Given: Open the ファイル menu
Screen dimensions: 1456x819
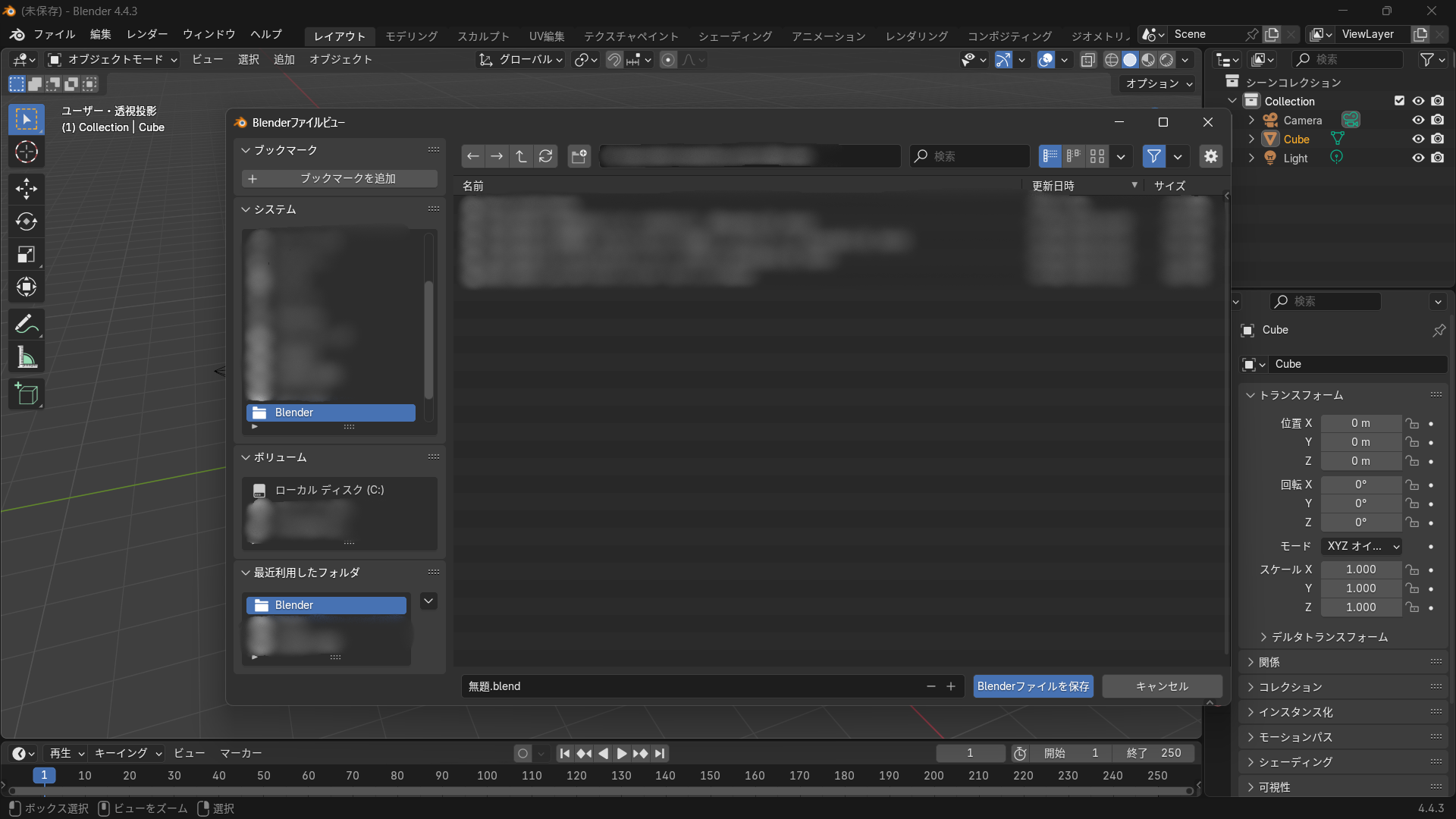Looking at the screenshot, I should point(54,34).
